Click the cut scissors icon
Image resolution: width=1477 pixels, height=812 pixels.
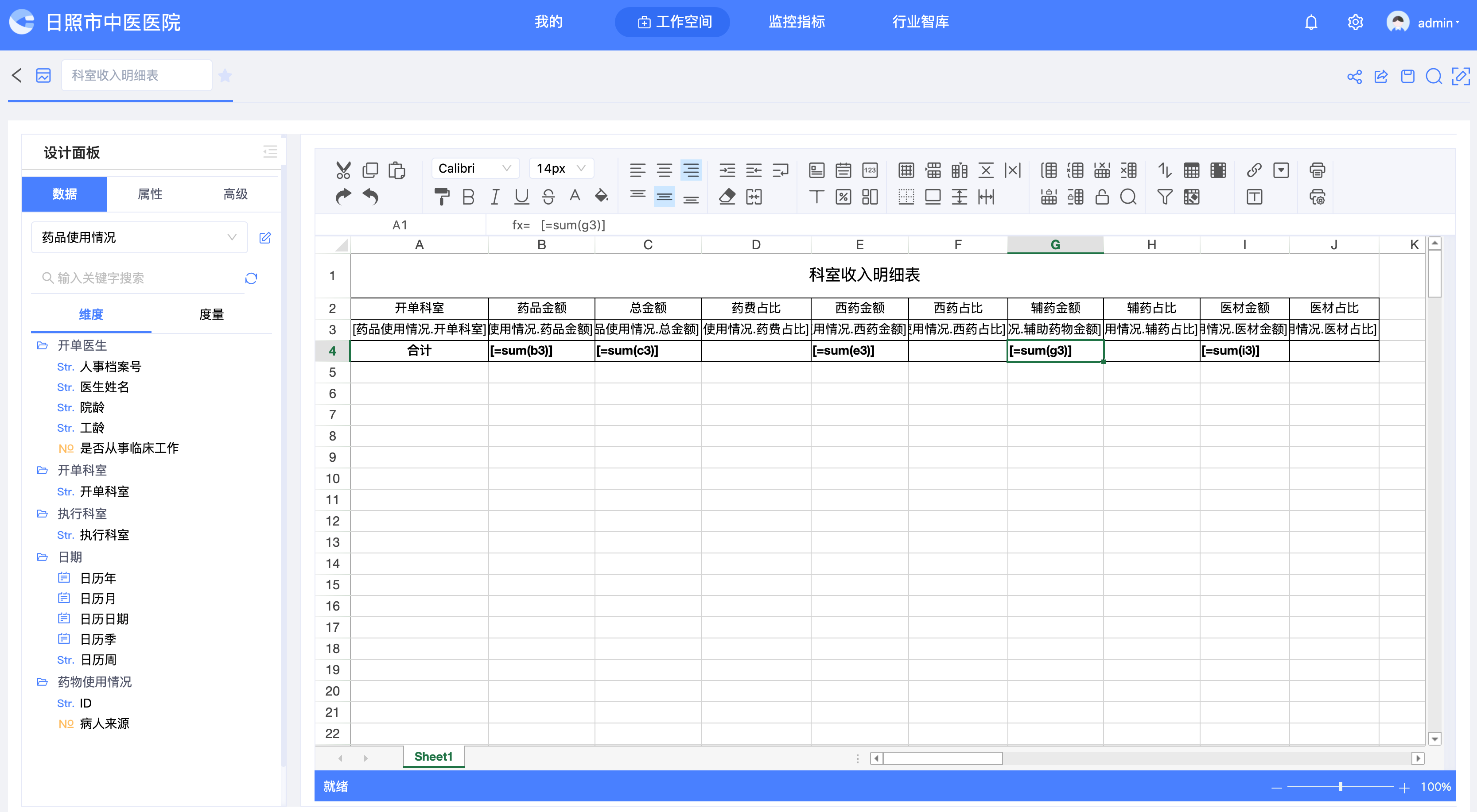tap(343, 170)
